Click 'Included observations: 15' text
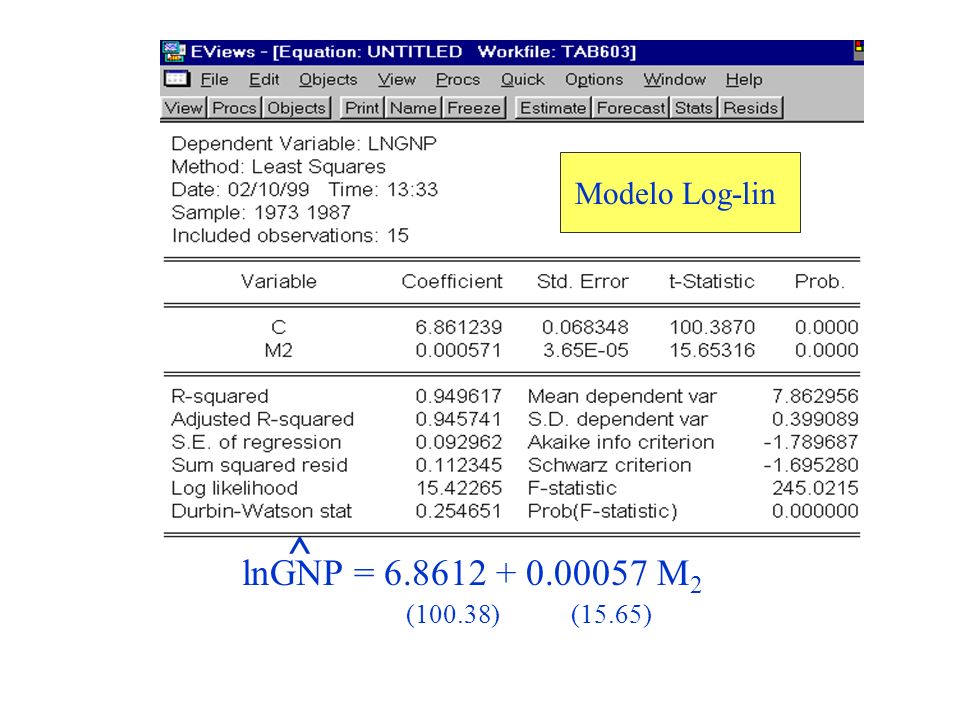The height and width of the screenshot is (720, 960). click(290, 236)
